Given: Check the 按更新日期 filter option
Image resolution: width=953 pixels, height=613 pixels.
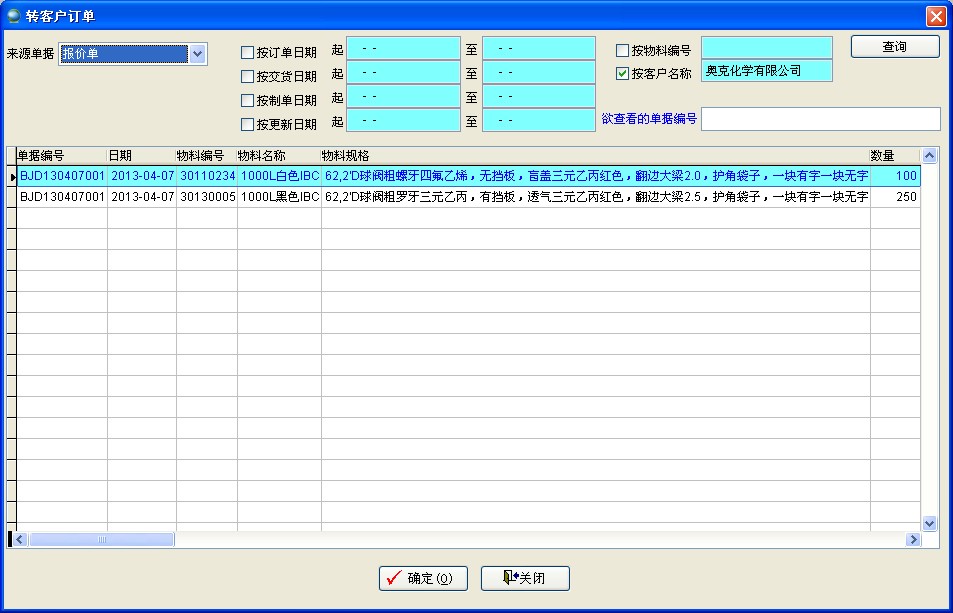Looking at the screenshot, I should pos(248,125).
